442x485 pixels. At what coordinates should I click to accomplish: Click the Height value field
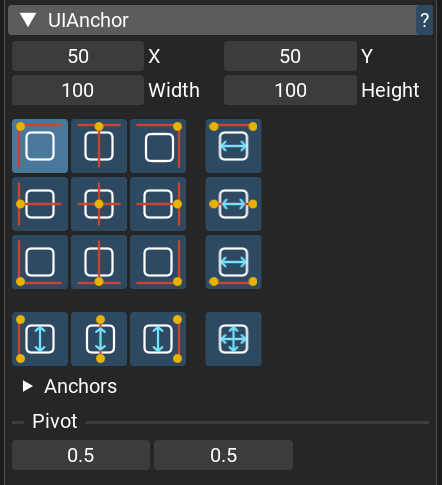pyautogui.click(x=290, y=90)
